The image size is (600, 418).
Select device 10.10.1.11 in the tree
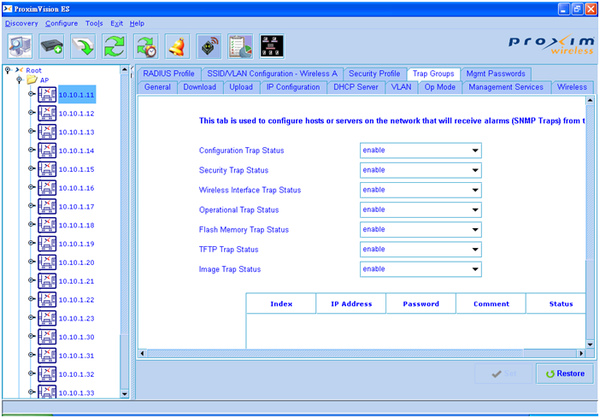(77, 95)
